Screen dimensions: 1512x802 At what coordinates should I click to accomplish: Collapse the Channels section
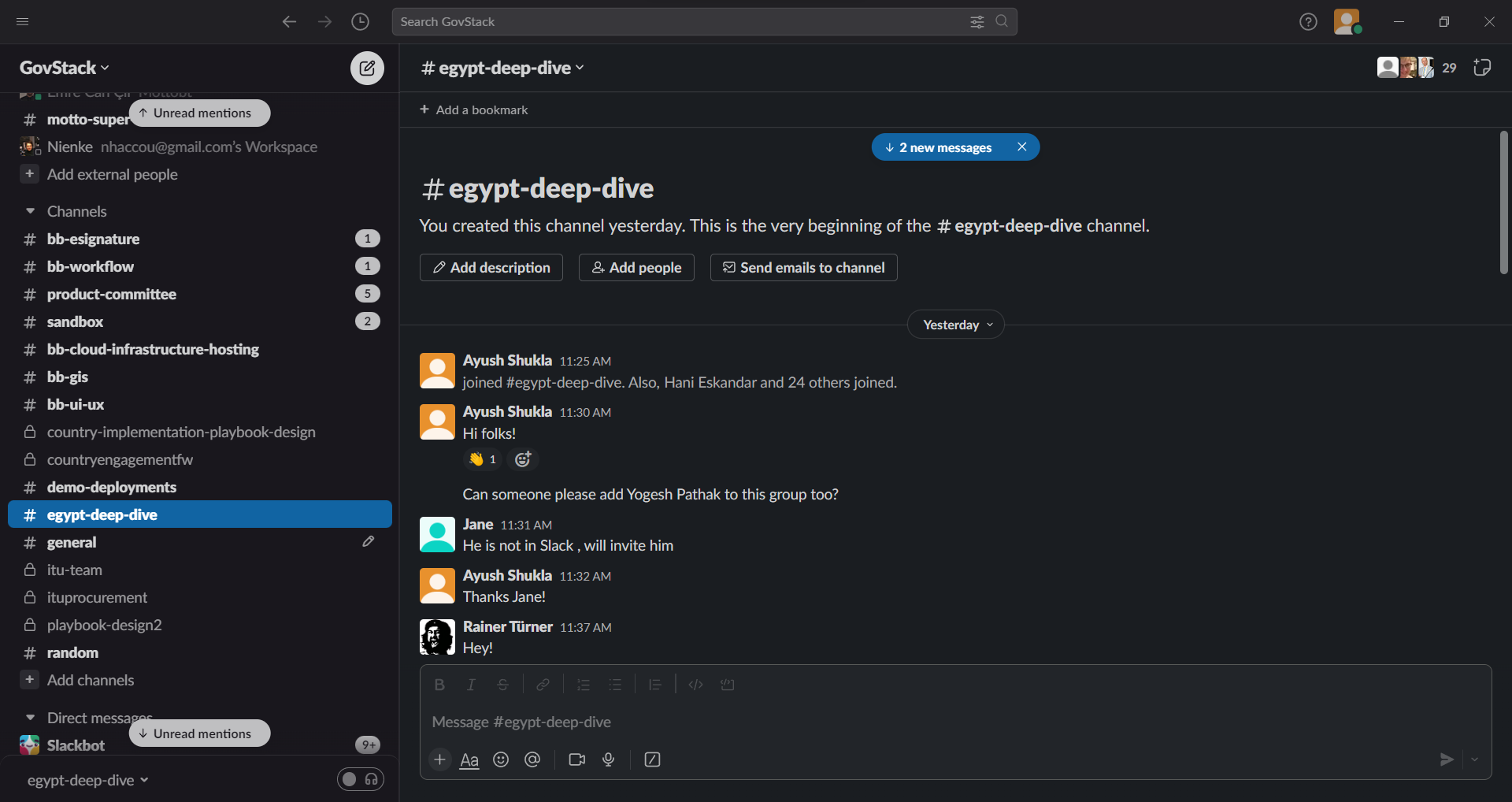[x=31, y=211]
